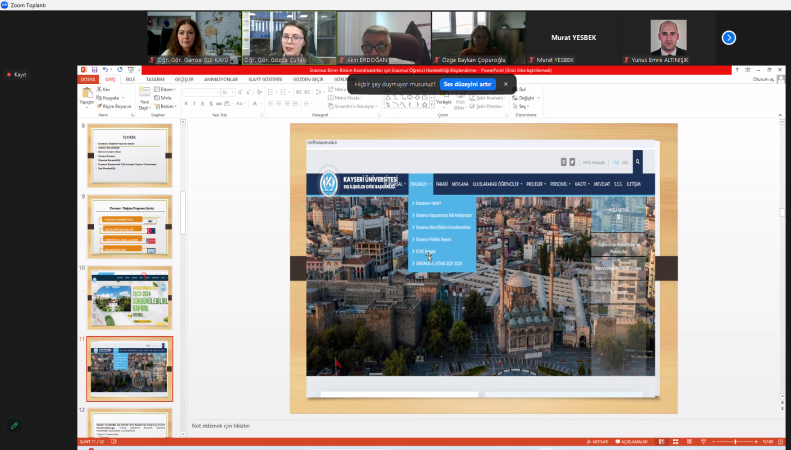The width and height of the screenshot is (791, 450).
Task: Click the Şekil Anahattı button
Action: (x=487, y=98)
